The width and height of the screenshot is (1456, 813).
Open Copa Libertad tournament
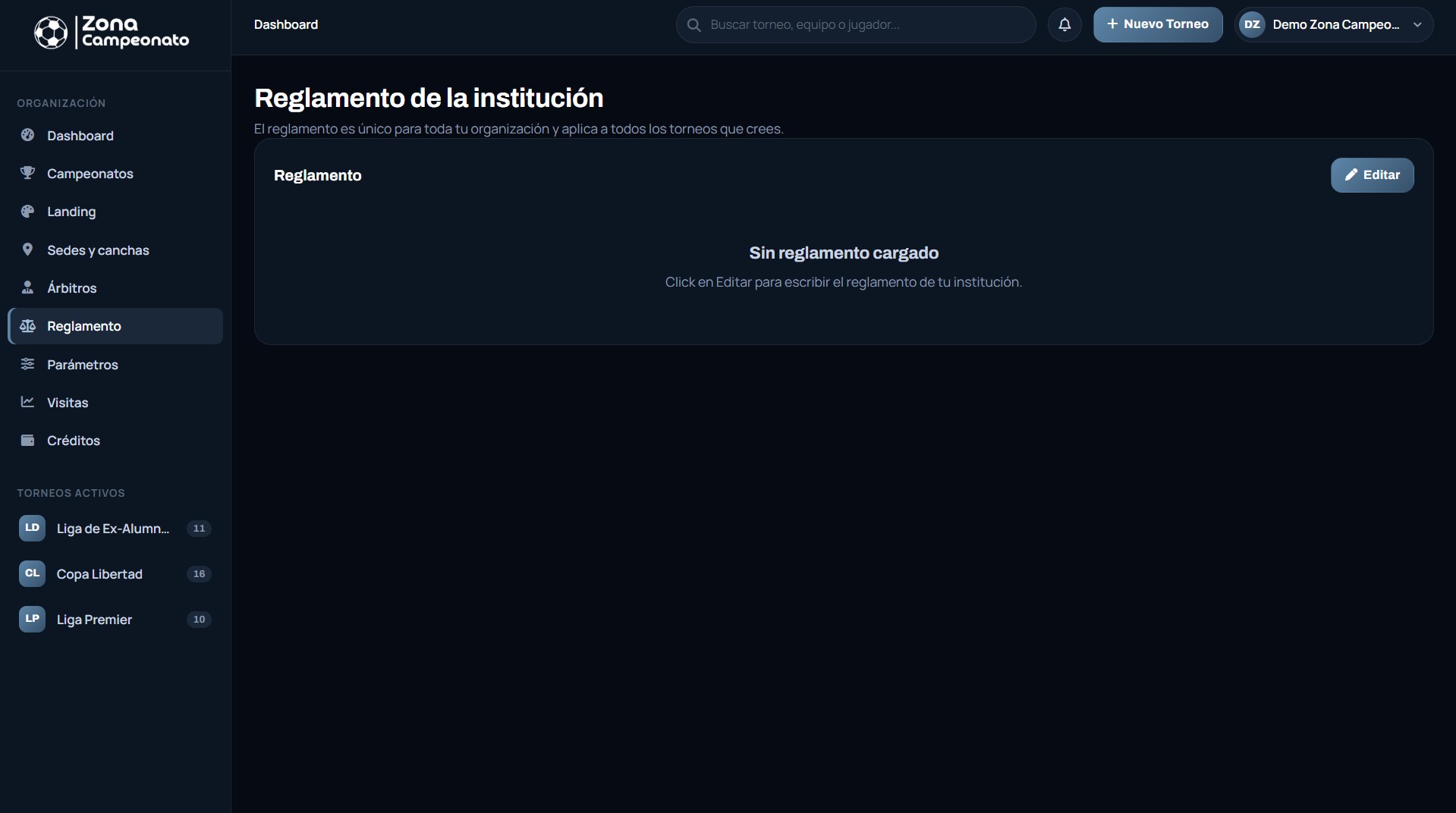(x=115, y=573)
